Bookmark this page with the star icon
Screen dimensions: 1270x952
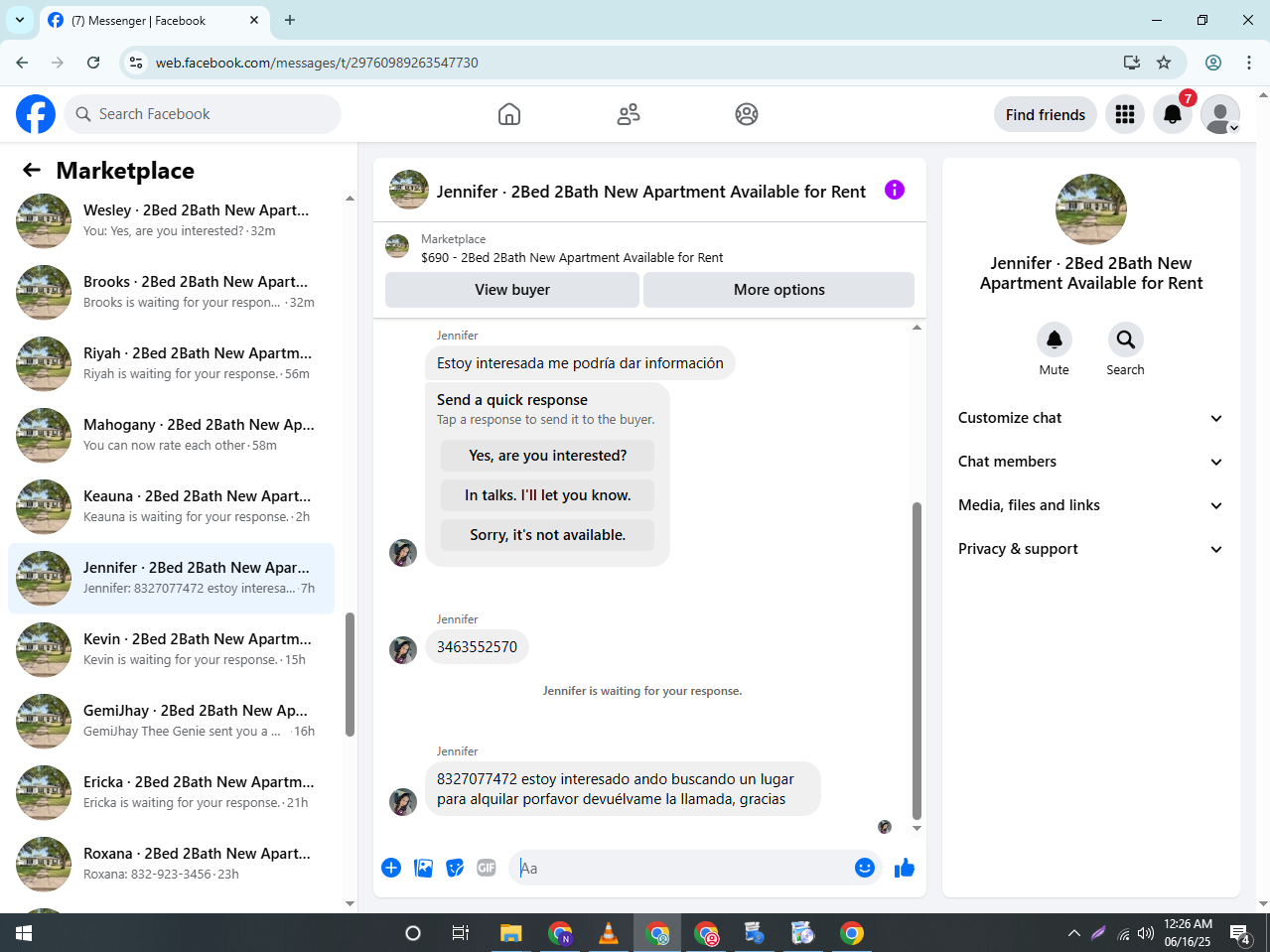pos(1164,63)
